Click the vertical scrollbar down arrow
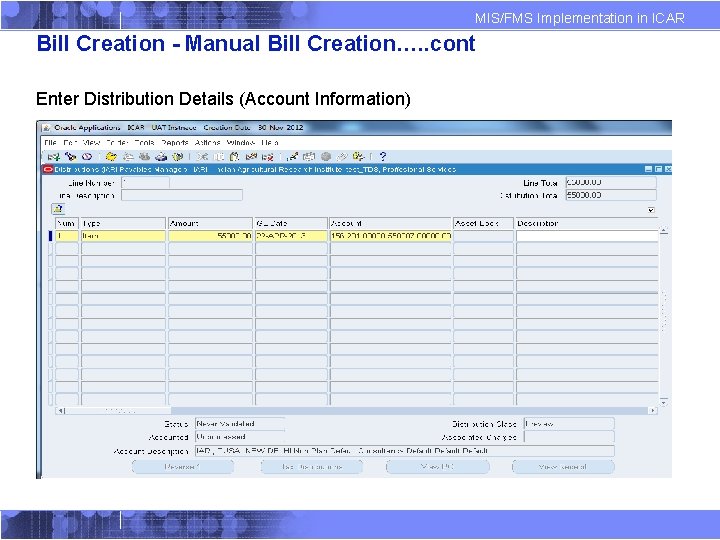This screenshot has height=540, width=720. tap(664, 402)
